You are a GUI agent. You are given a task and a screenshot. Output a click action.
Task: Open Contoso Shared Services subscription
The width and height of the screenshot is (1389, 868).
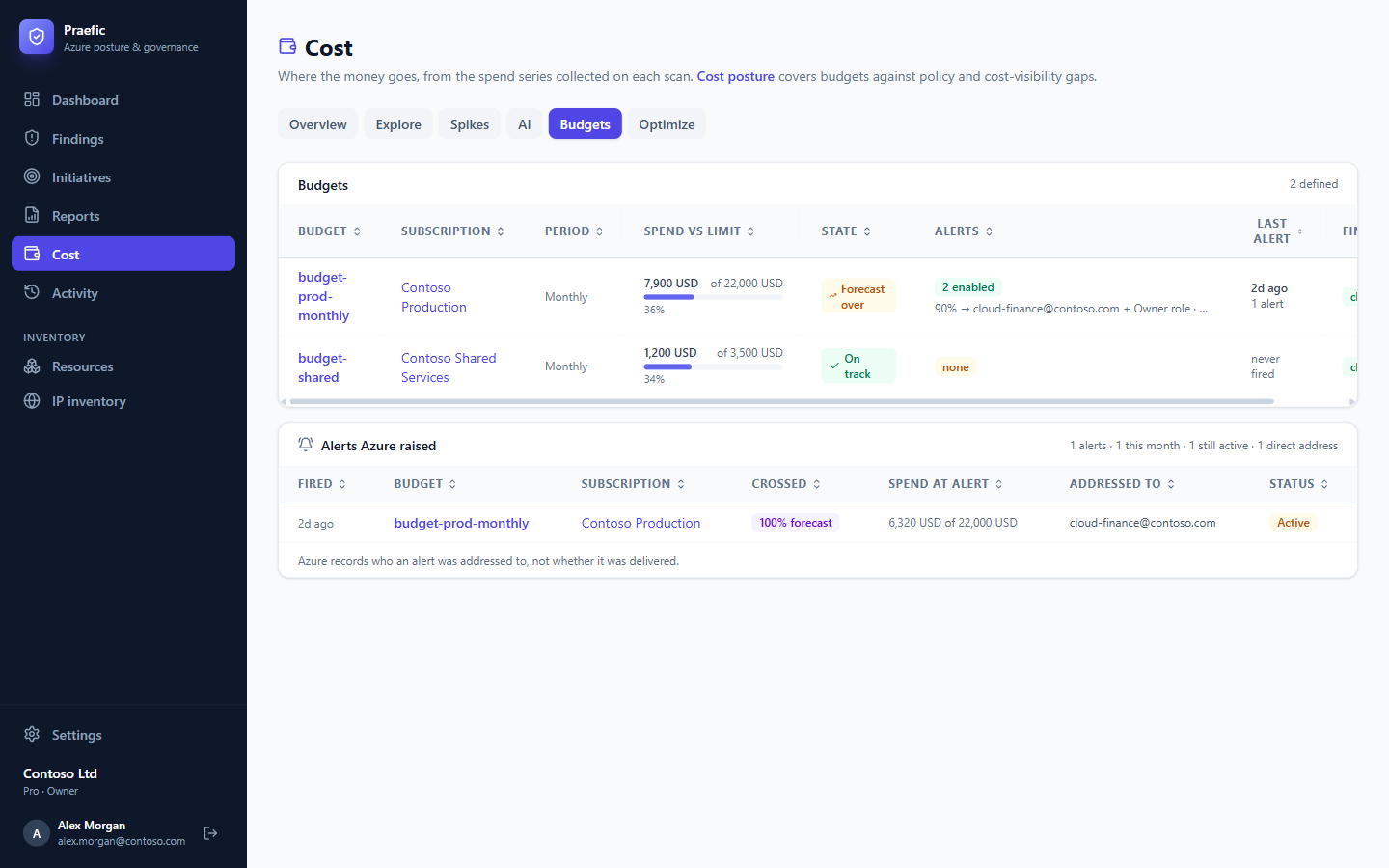pos(449,367)
